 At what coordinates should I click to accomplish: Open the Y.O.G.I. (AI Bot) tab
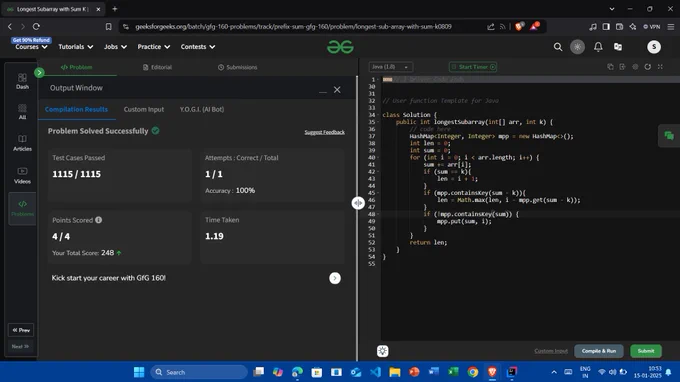[202, 109]
